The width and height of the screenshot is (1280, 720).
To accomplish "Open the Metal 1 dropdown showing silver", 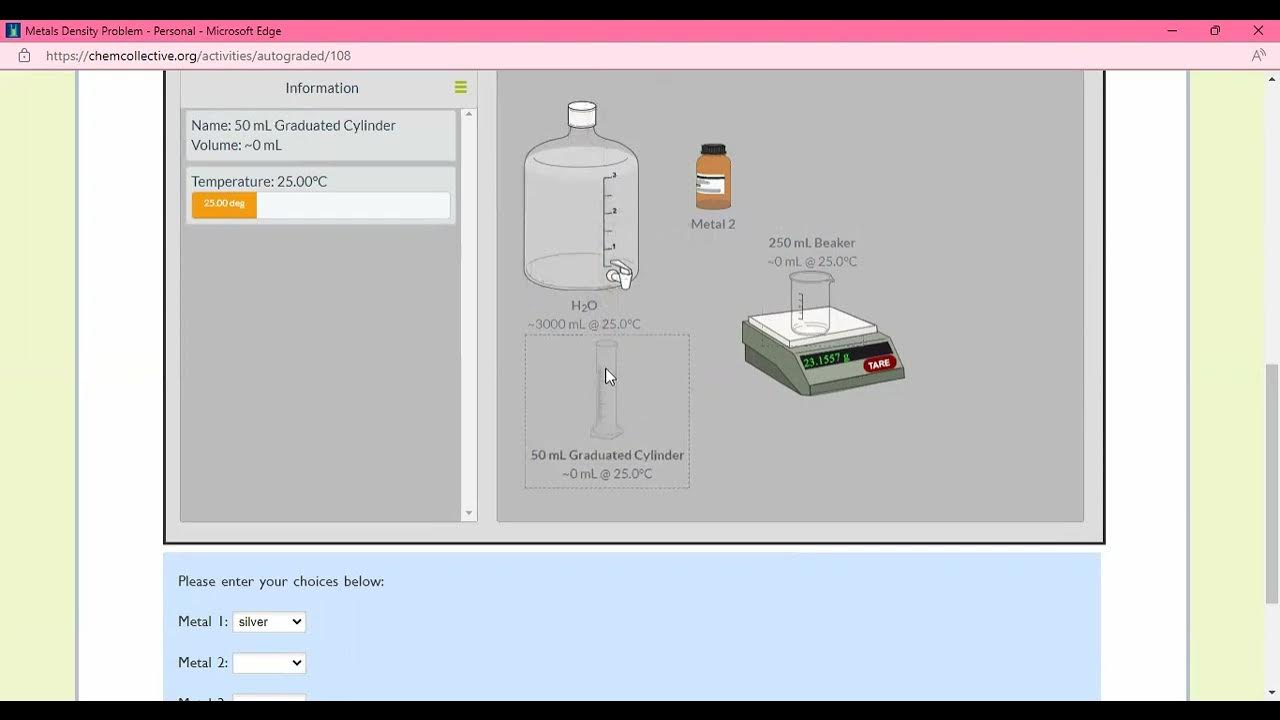I will pos(269,622).
